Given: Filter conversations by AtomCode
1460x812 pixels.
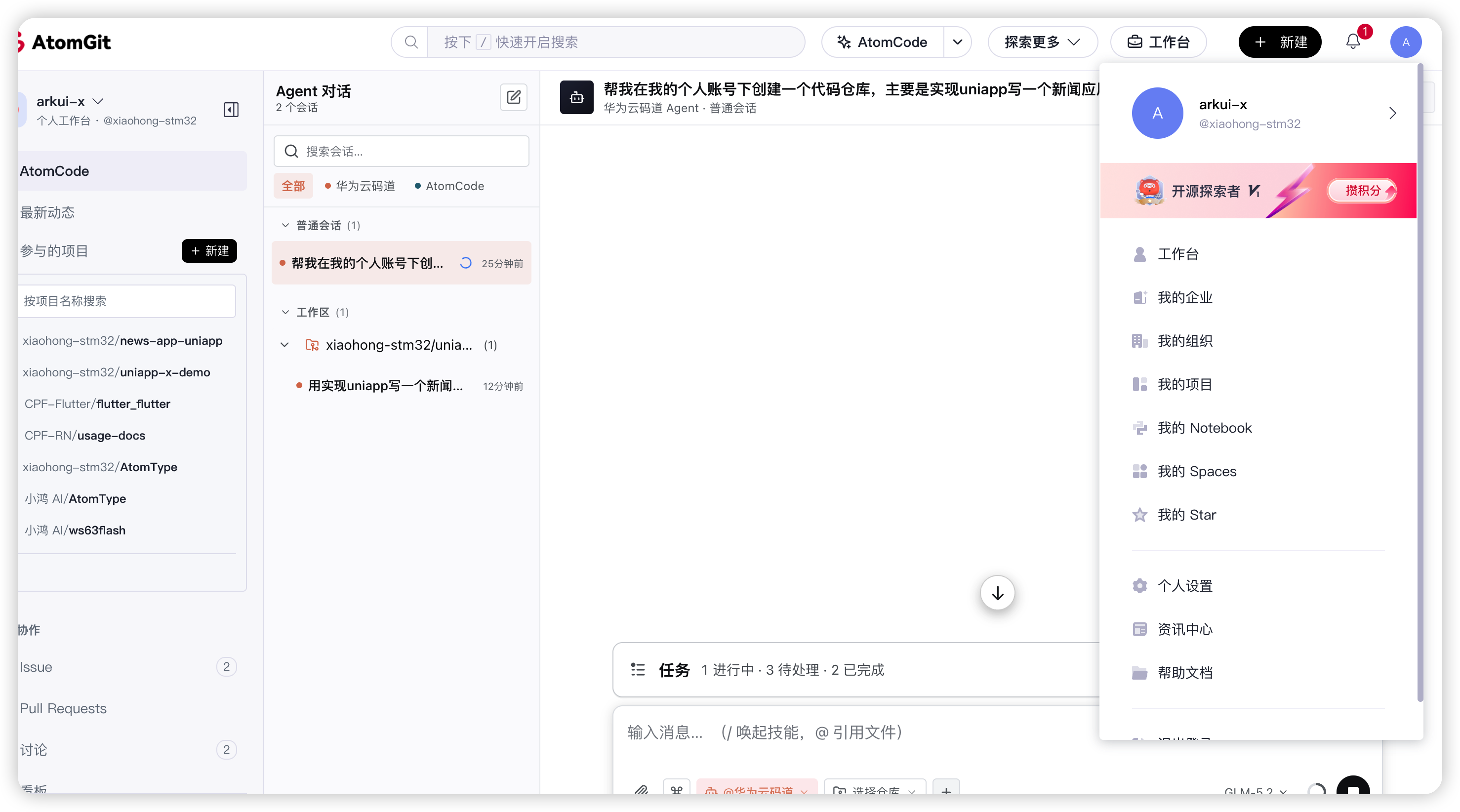Looking at the screenshot, I should pos(449,186).
